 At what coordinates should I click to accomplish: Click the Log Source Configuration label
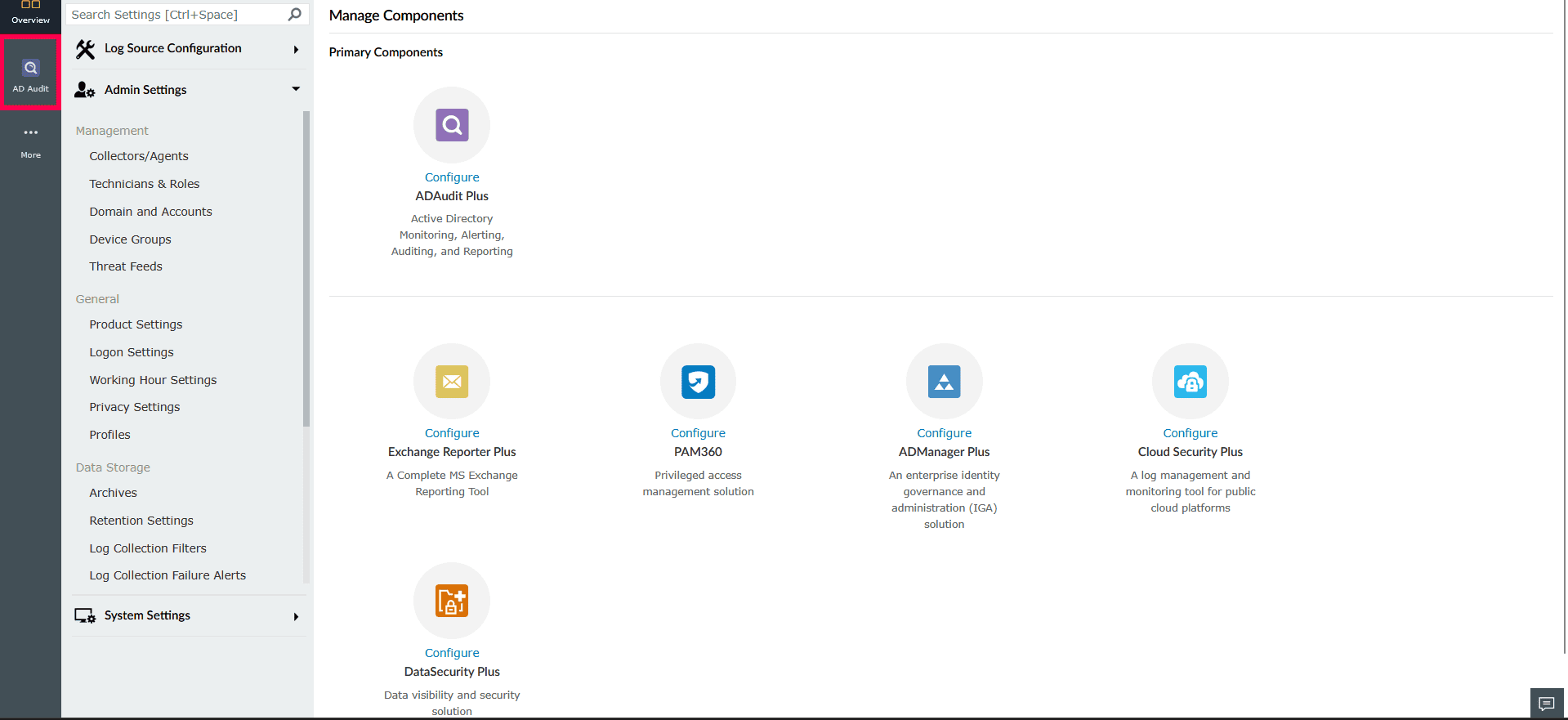[x=173, y=48]
